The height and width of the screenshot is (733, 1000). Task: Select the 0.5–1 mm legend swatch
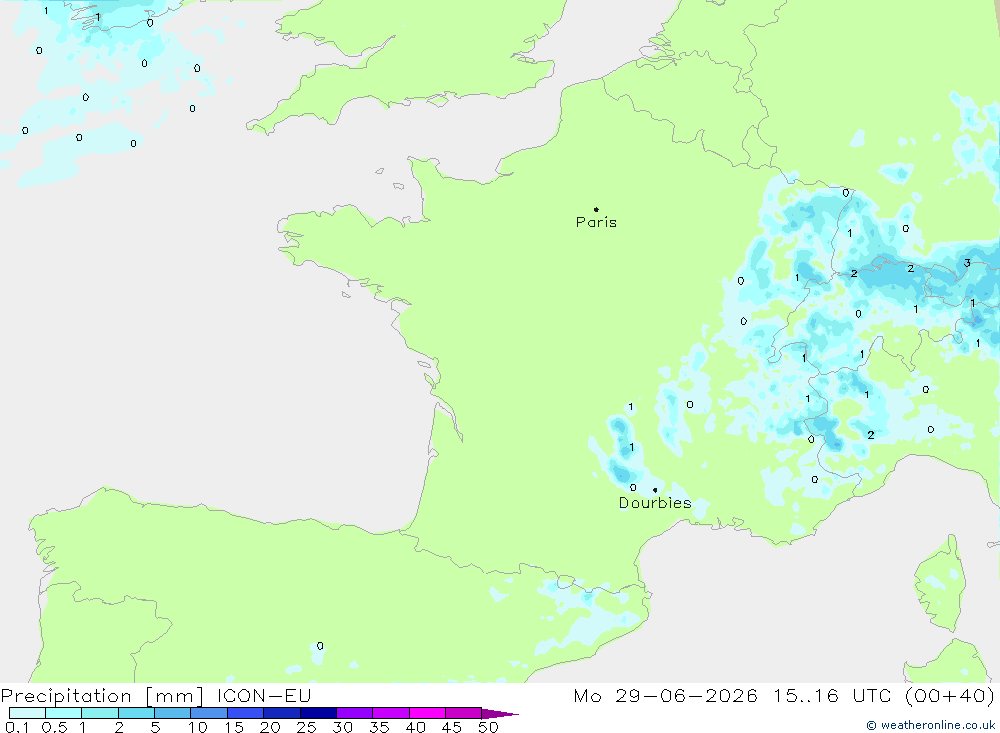(64, 713)
